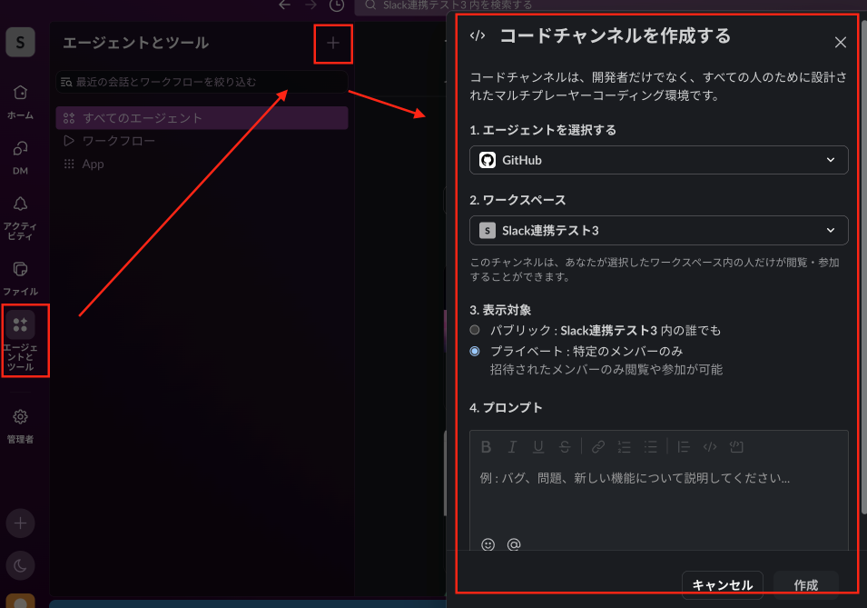The width and height of the screenshot is (867, 608).
Task: Open the GitHub agent dropdown
Action: click(659, 160)
